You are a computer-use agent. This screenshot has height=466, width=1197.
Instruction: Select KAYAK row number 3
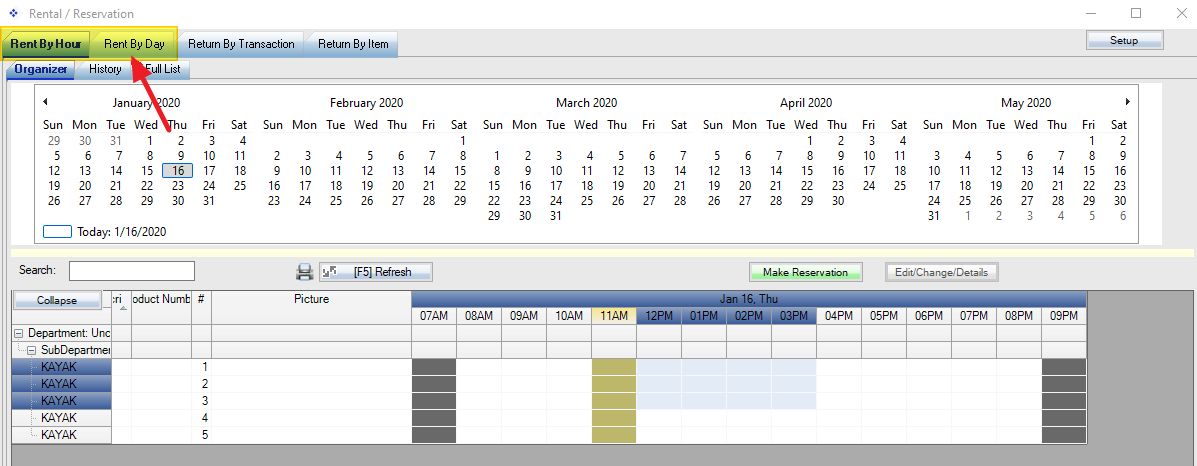pyautogui.click(x=59, y=400)
